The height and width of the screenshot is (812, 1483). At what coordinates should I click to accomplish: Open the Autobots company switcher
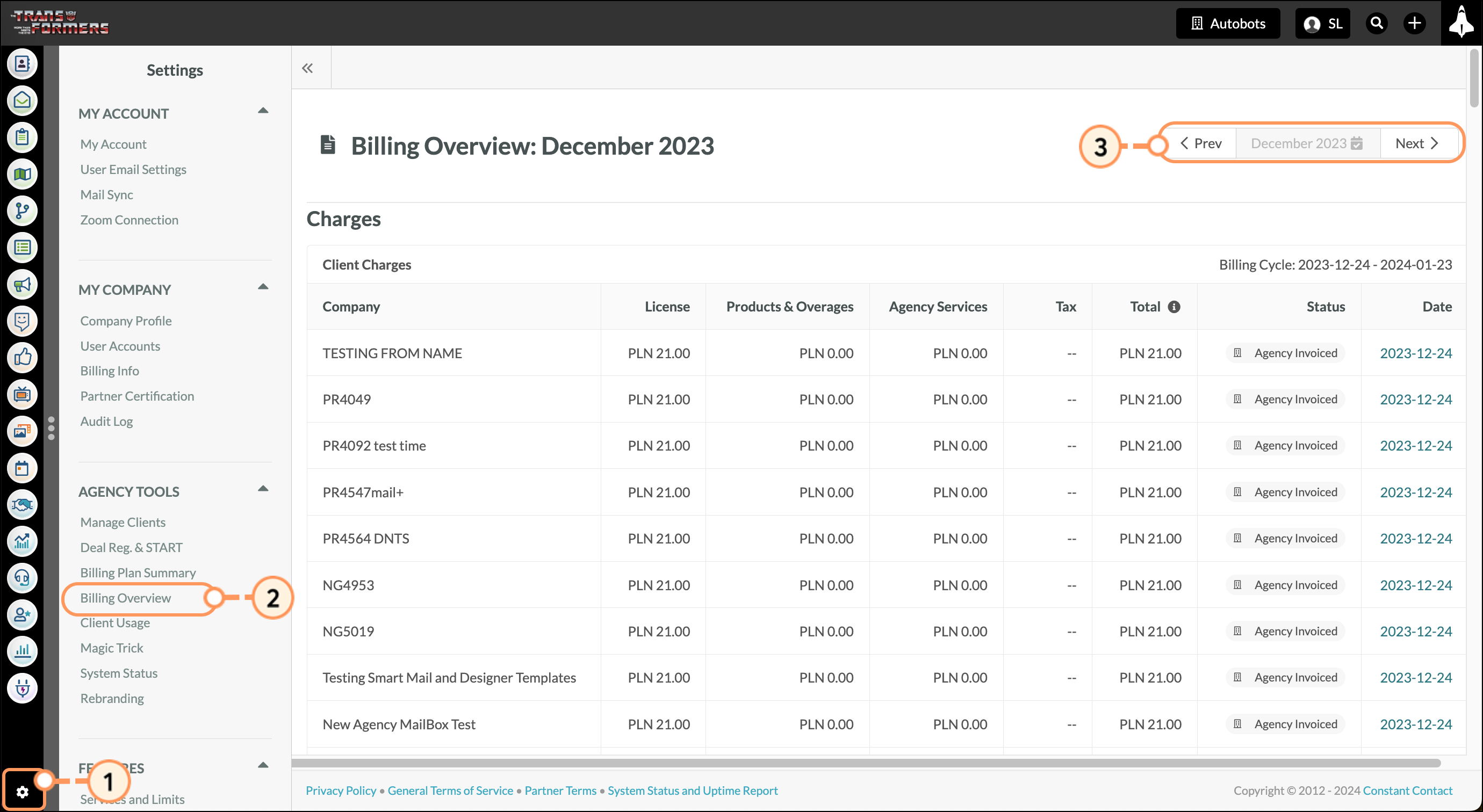(x=1228, y=23)
